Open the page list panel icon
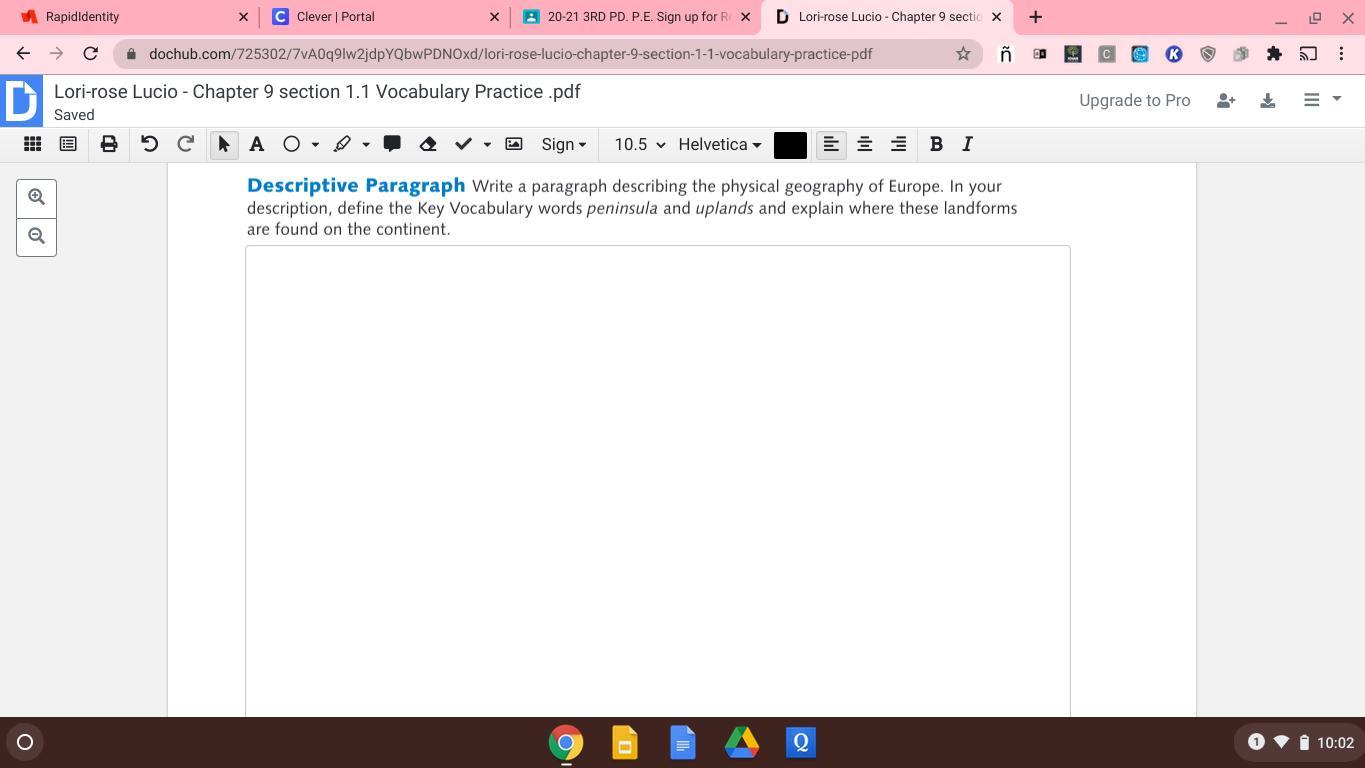This screenshot has width=1365, height=768. [68, 144]
